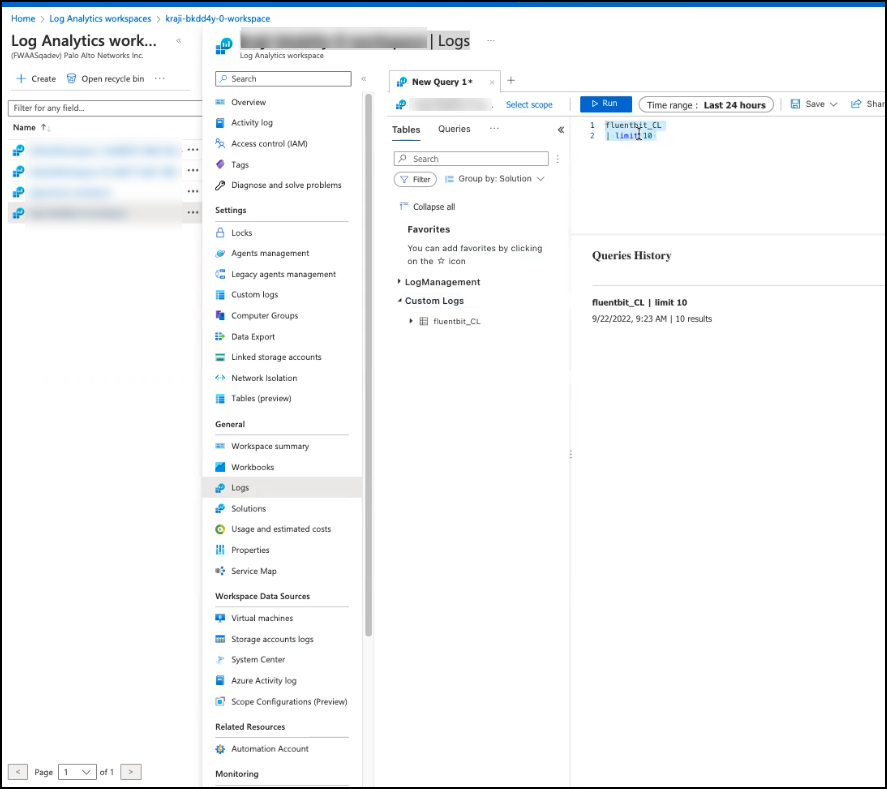Open Access control (IAM)
Screen dimensions: 887x789
tap(269, 144)
